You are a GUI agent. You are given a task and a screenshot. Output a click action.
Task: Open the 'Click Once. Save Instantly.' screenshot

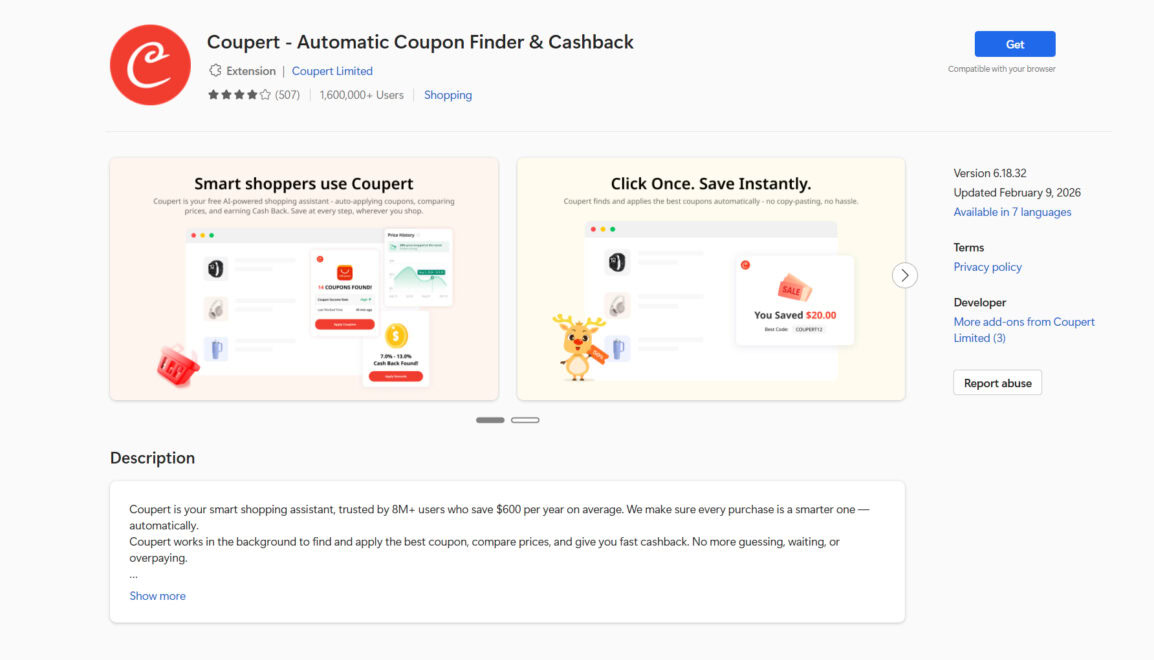pos(710,278)
